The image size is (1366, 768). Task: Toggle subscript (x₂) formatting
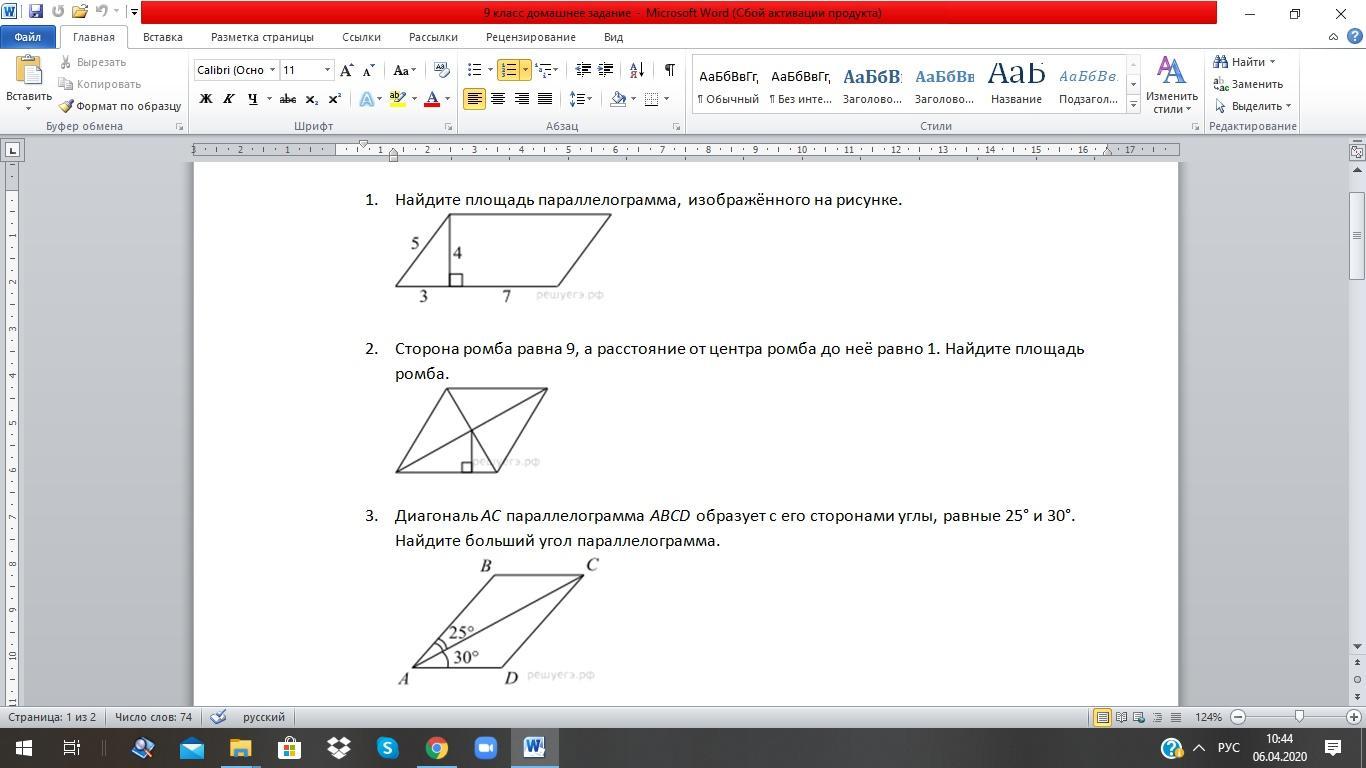(312, 99)
